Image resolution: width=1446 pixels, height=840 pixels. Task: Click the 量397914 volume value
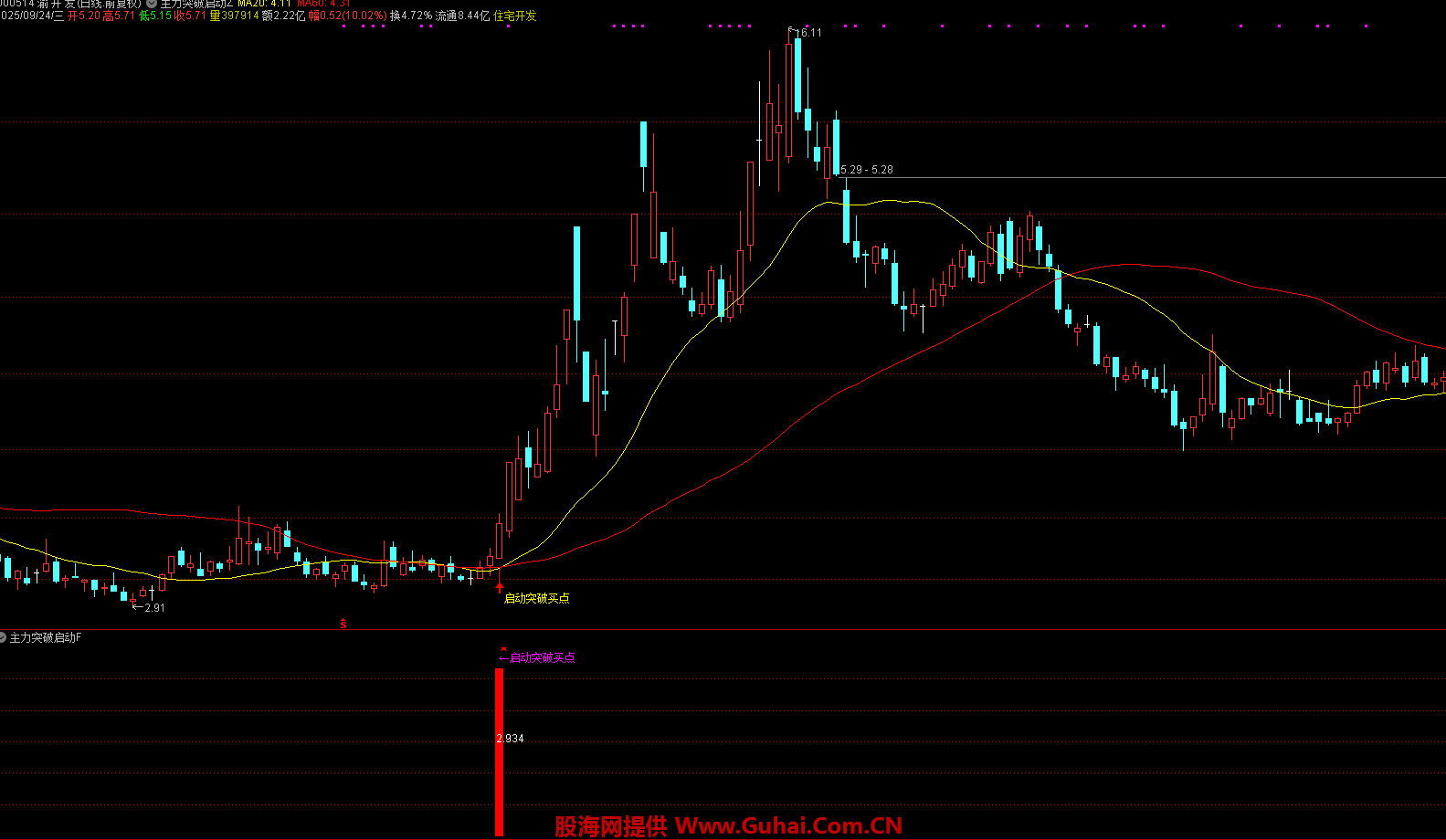234,16
